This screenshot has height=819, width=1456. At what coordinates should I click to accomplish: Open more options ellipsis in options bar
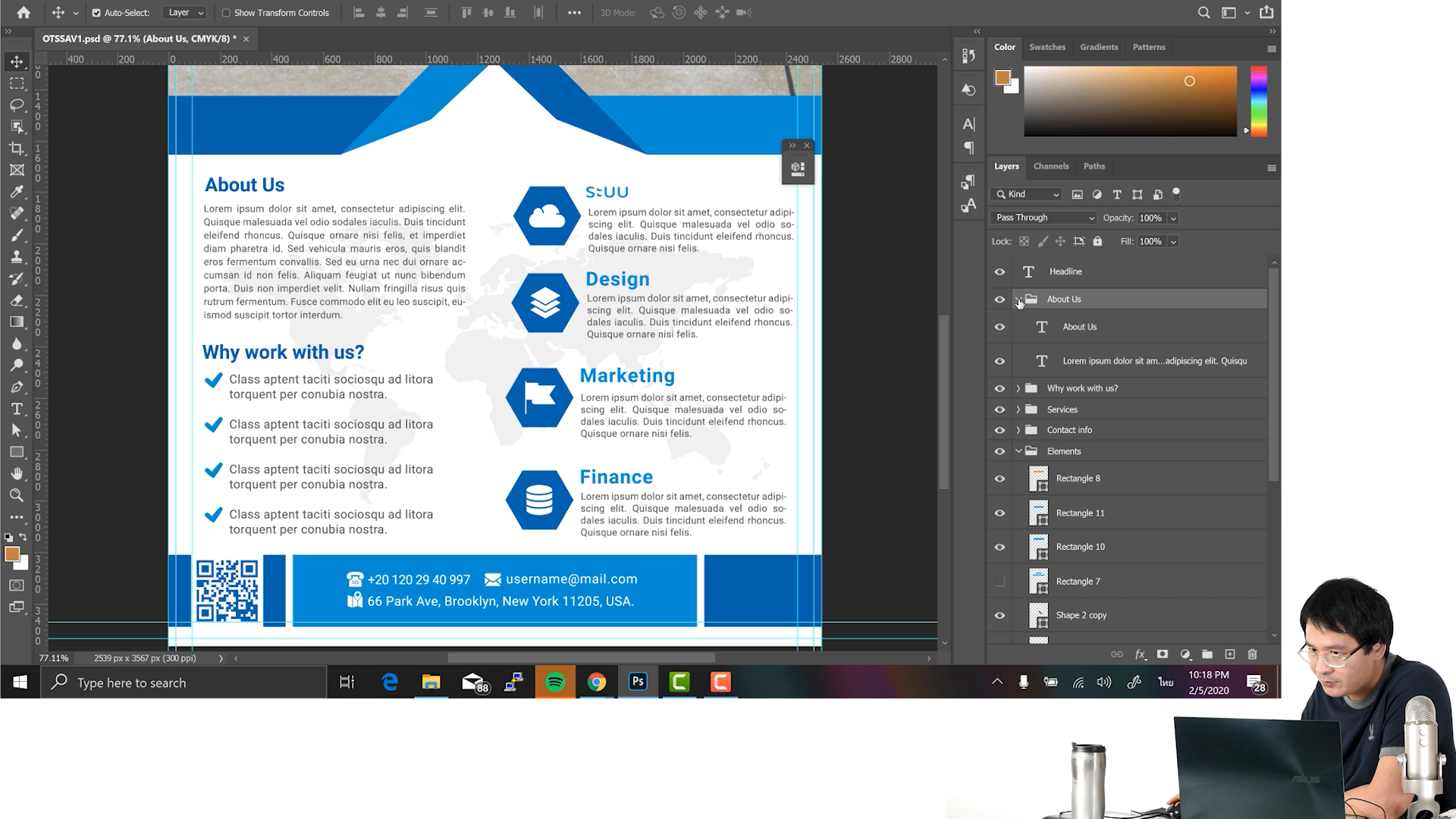574,13
